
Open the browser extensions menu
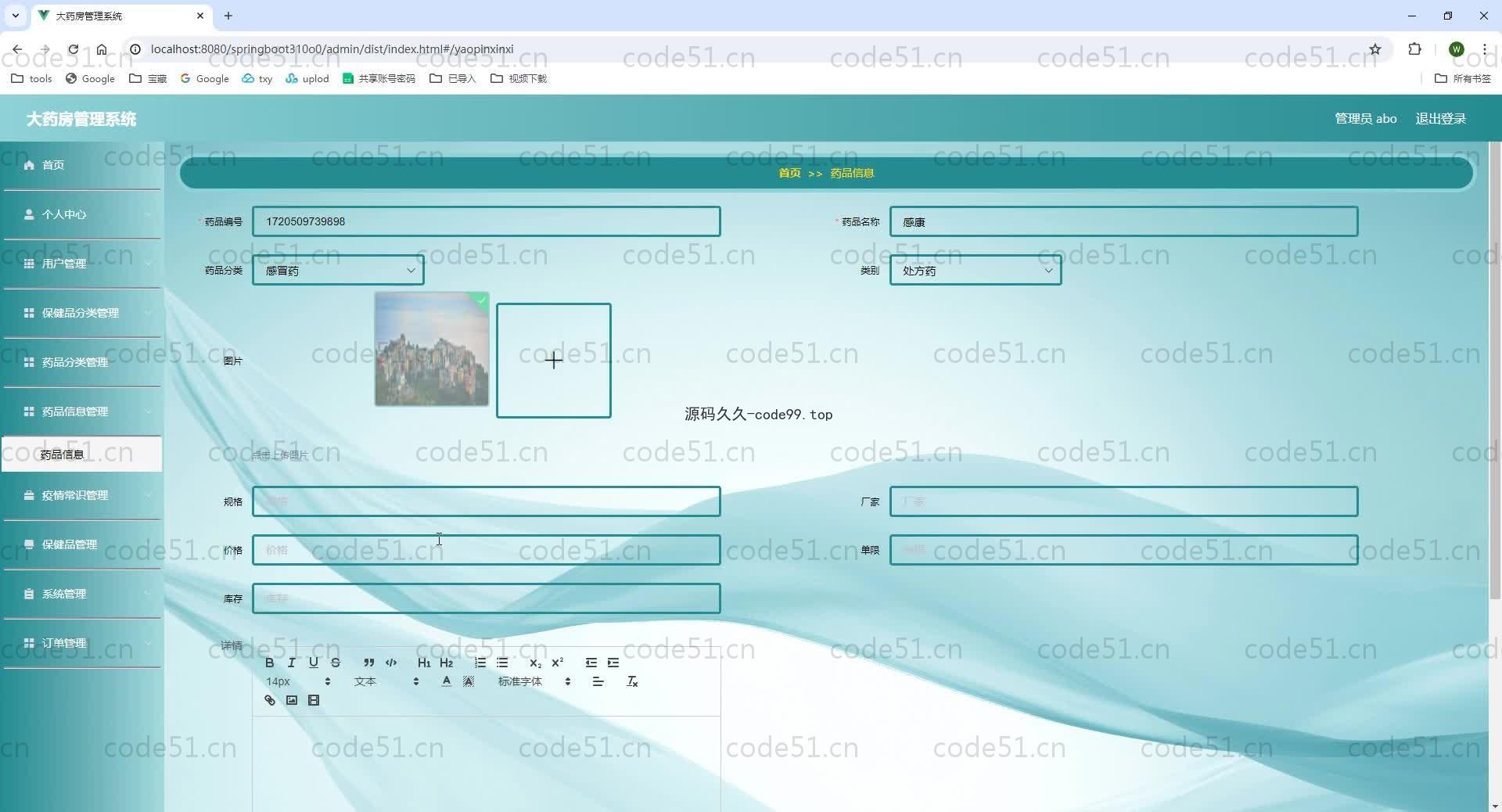[x=1414, y=49]
